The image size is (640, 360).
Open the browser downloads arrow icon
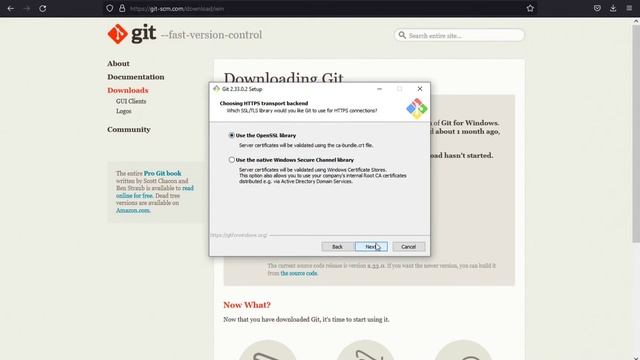pos(613,8)
